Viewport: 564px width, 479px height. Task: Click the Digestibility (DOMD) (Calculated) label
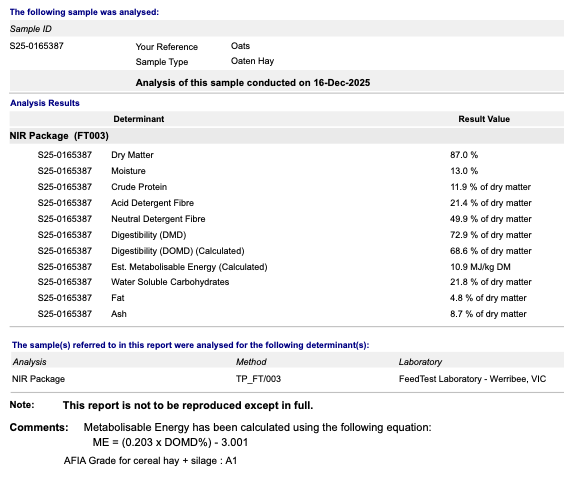[x=178, y=251]
